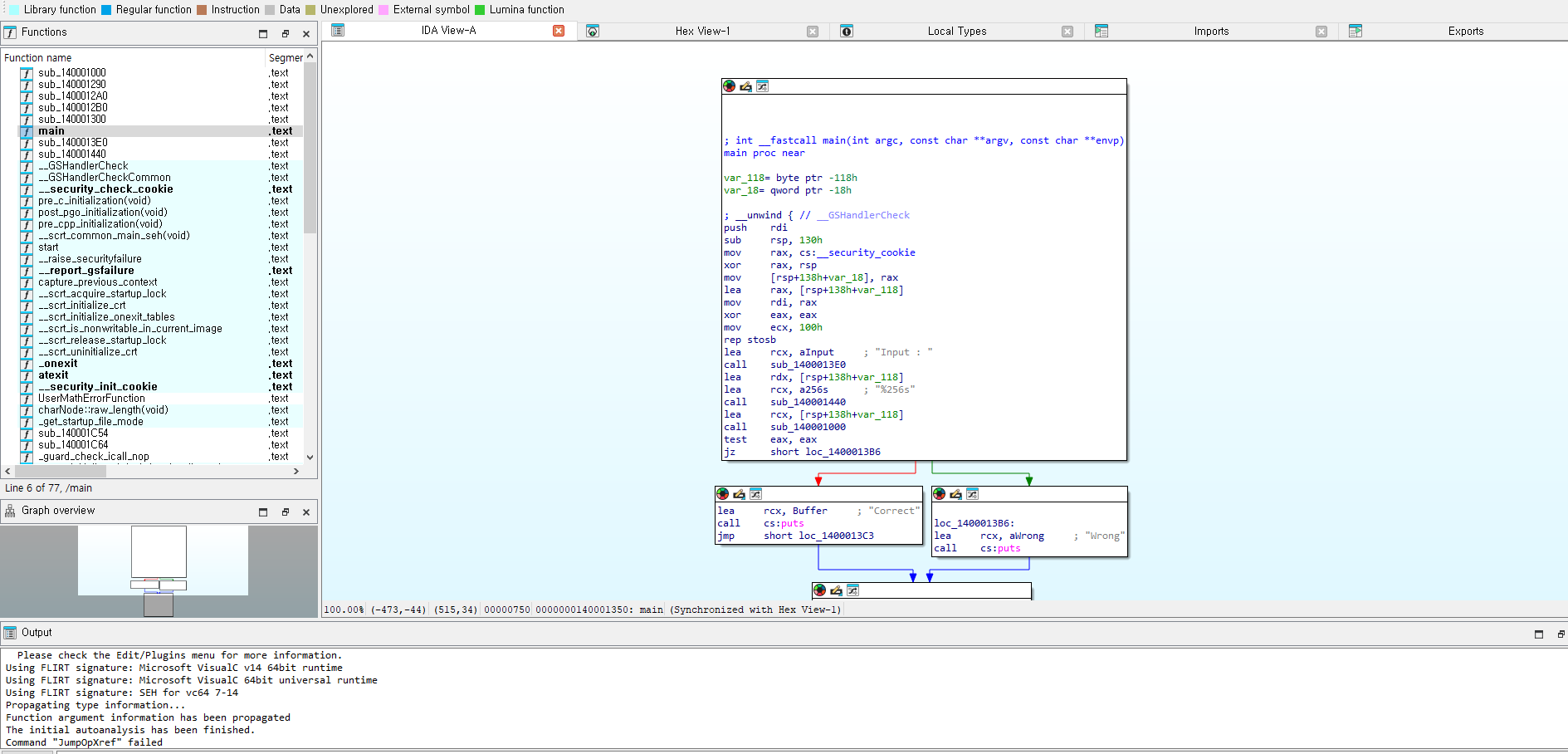Image resolution: width=1568 pixels, height=754 pixels.
Task: Close the IDA View-A tab
Action: pos(559,31)
